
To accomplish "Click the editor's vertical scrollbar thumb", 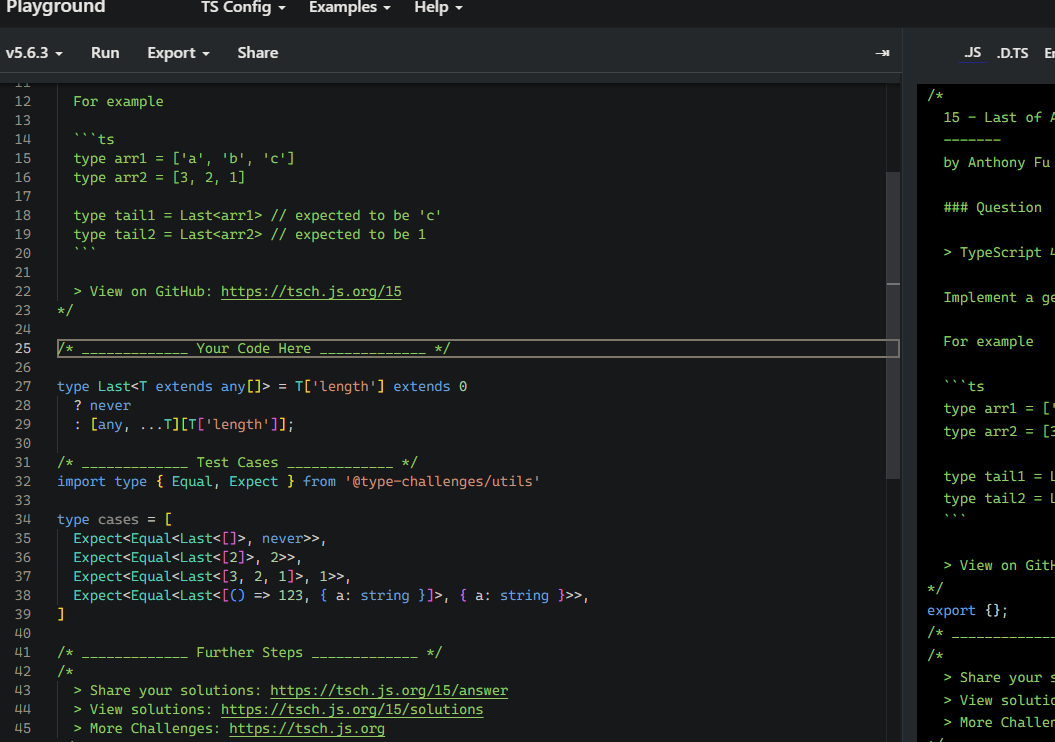I will tap(893, 325).
